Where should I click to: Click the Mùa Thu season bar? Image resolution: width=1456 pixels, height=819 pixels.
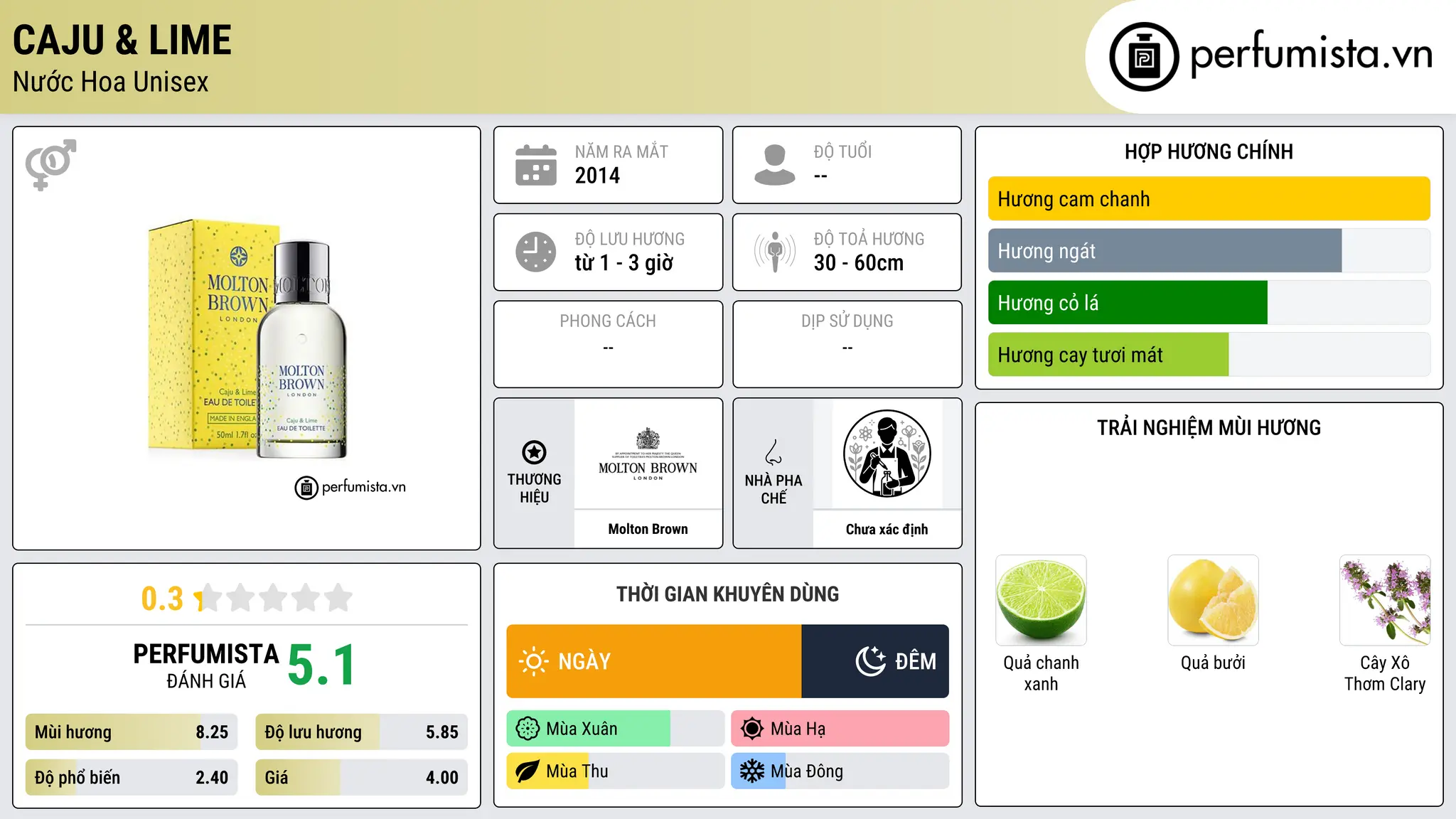[616, 771]
